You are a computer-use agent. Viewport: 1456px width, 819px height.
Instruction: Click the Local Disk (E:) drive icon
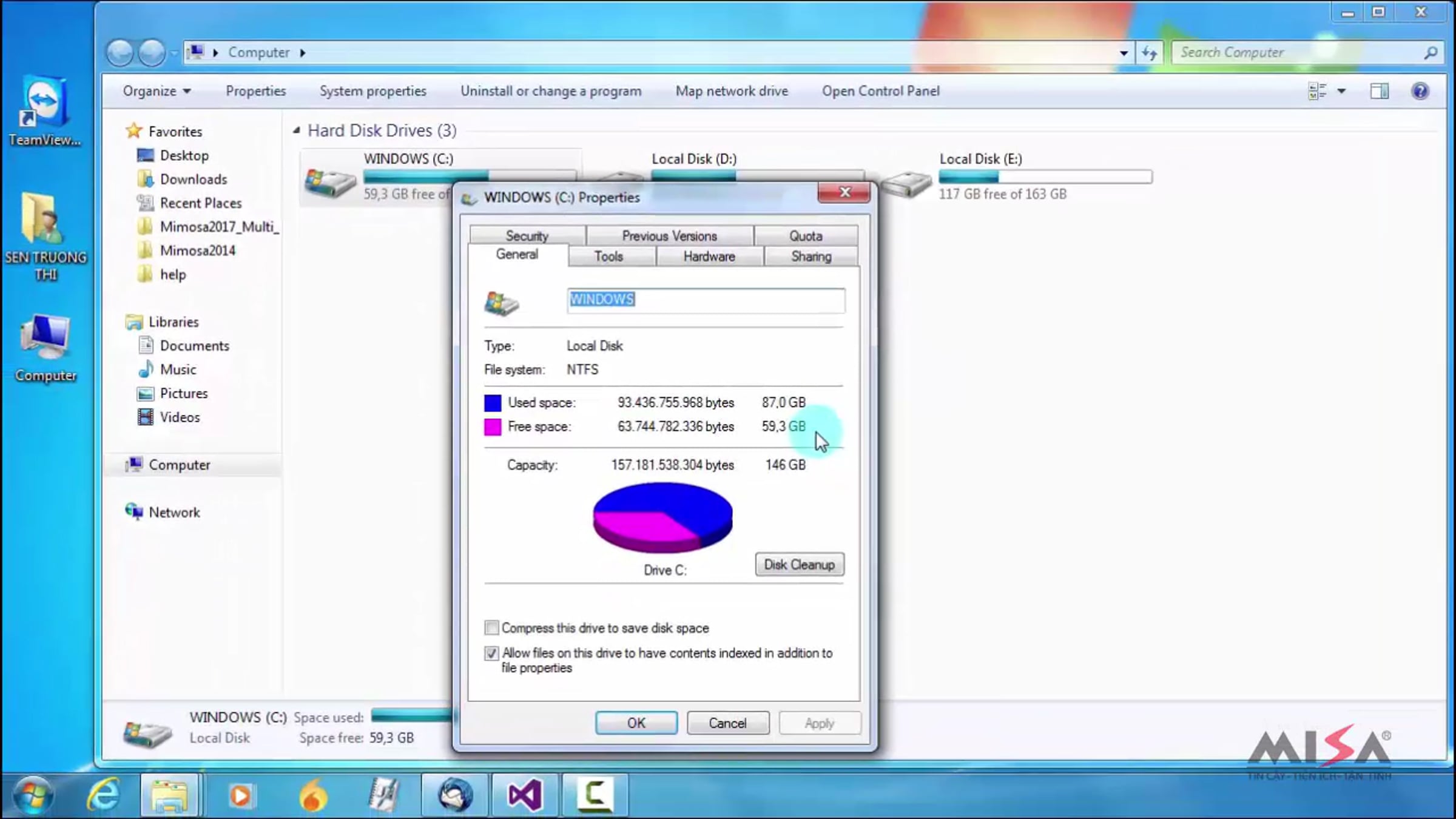907,183
